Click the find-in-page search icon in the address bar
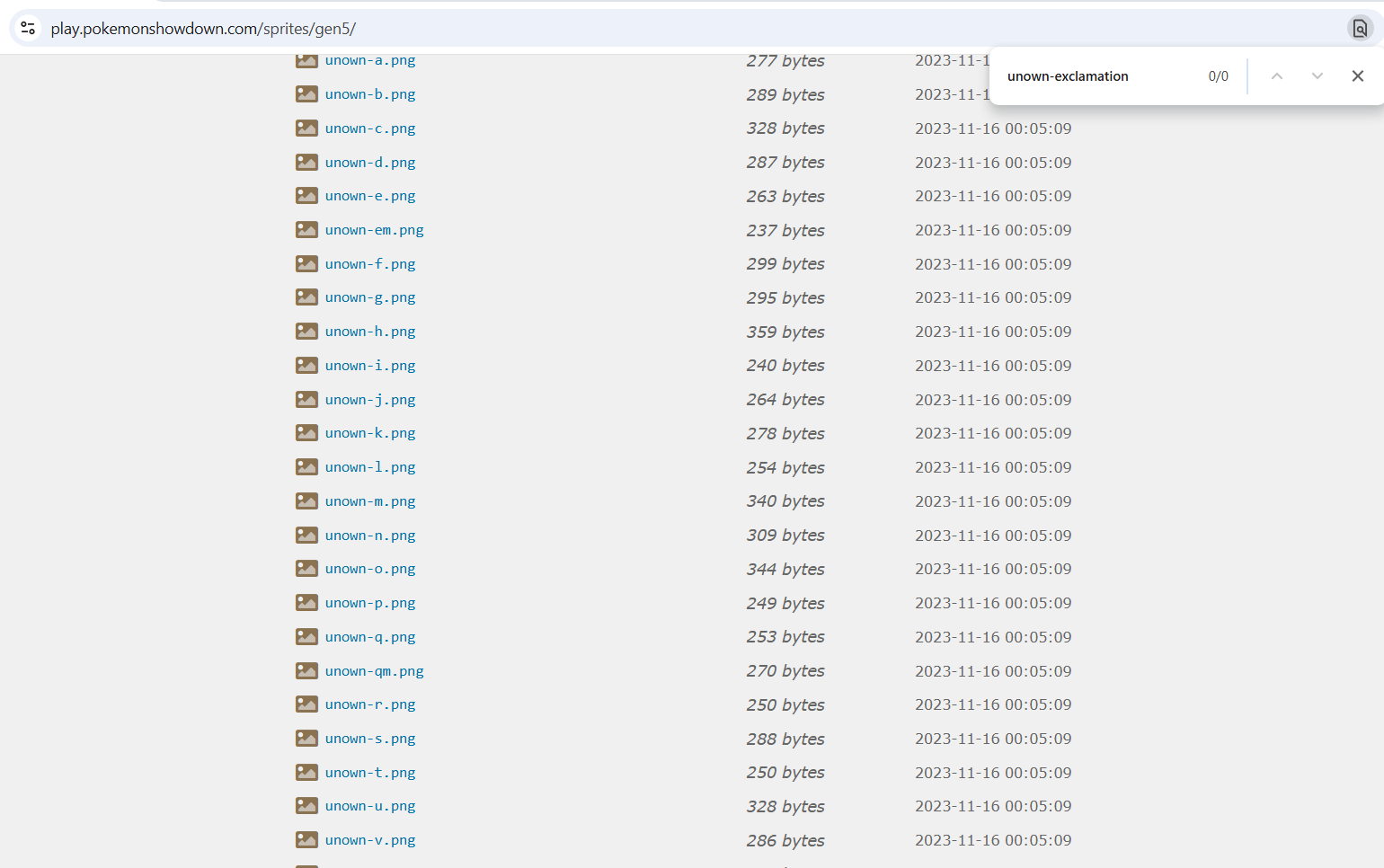The image size is (1384, 868). [1360, 29]
